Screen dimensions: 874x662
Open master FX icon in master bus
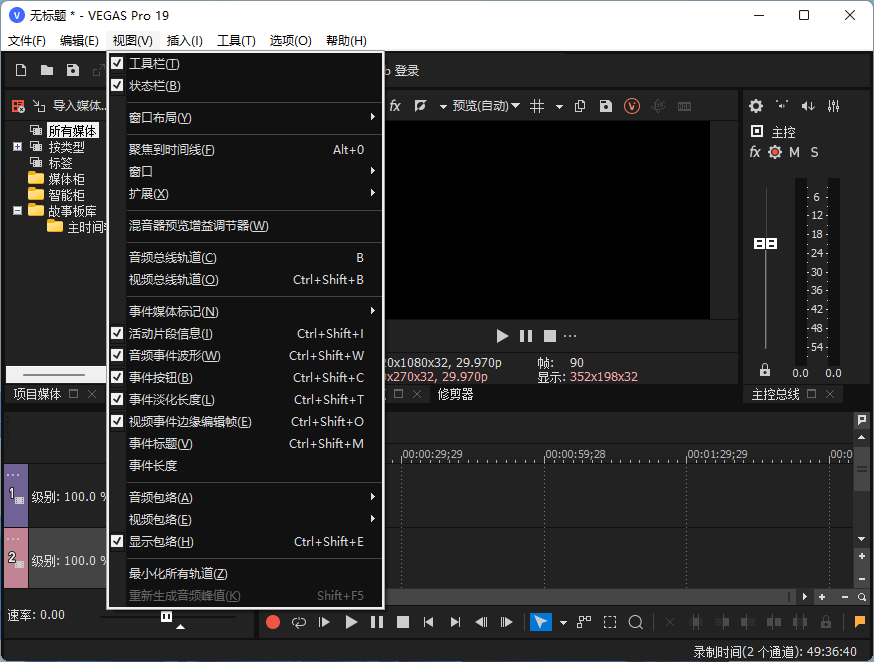(x=755, y=152)
